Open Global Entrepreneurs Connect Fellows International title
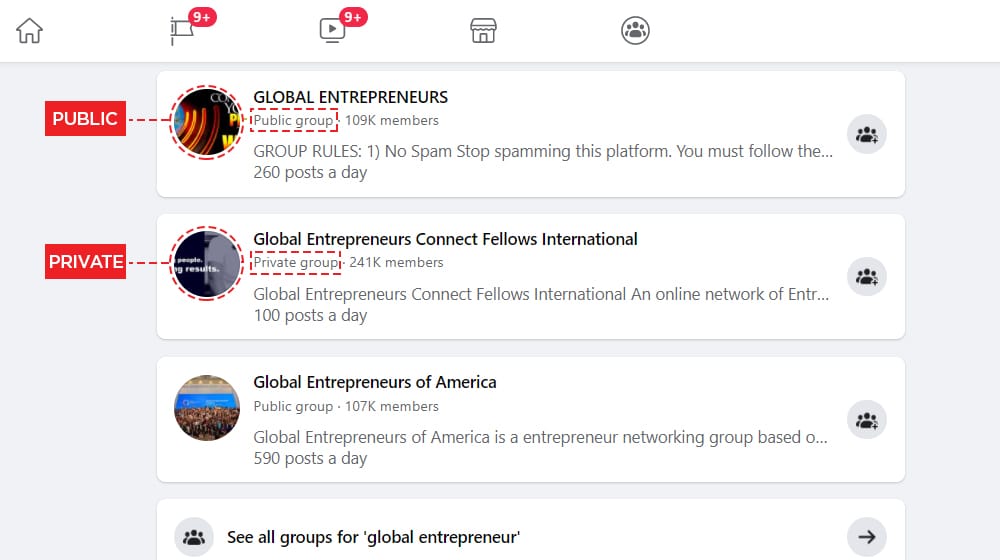 tap(445, 239)
